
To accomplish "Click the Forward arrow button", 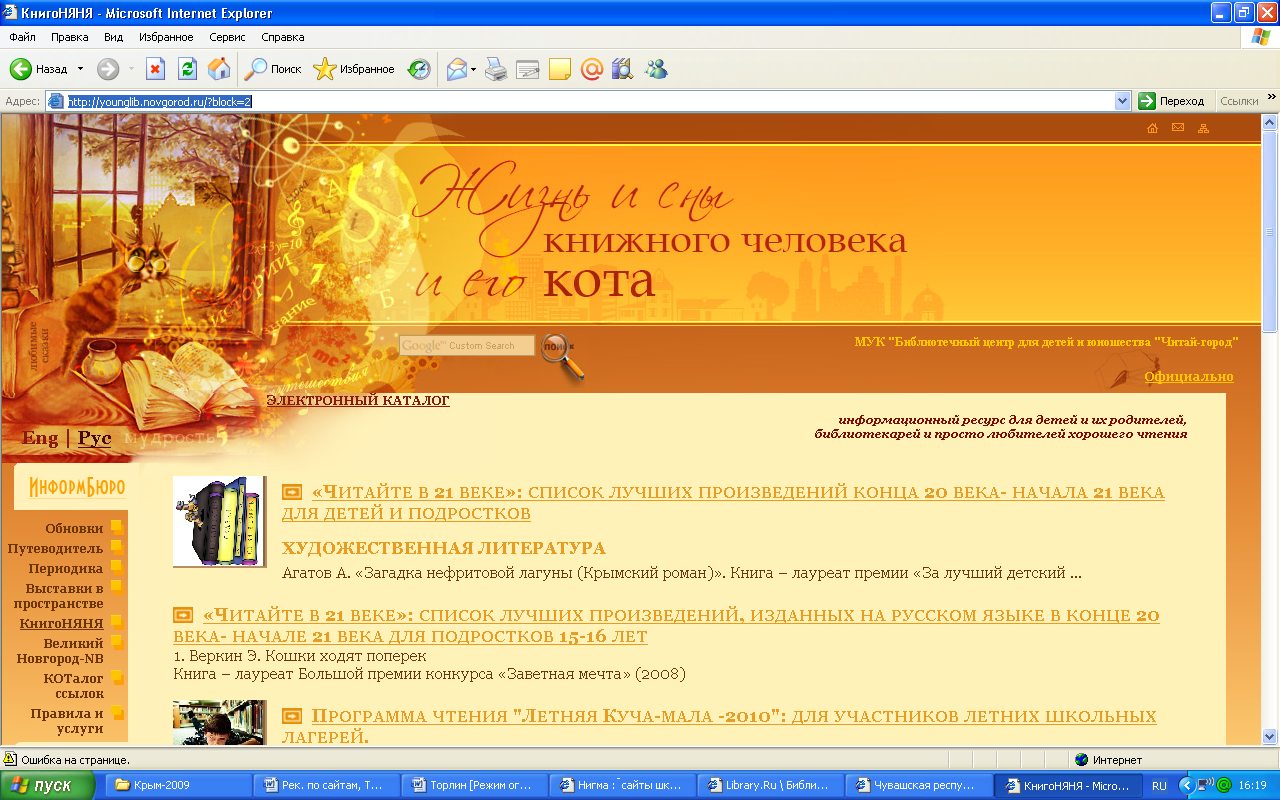I will [x=108, y=69].
